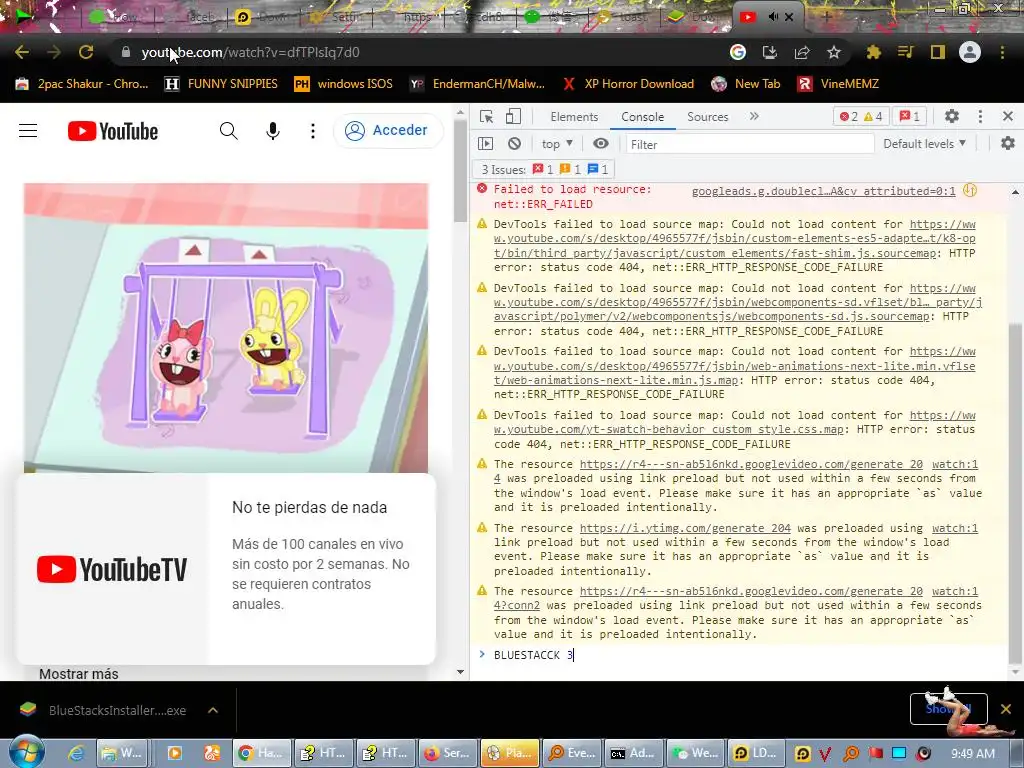Click the video player thumbnail
1024x768 pixels.
click(226, 328)
